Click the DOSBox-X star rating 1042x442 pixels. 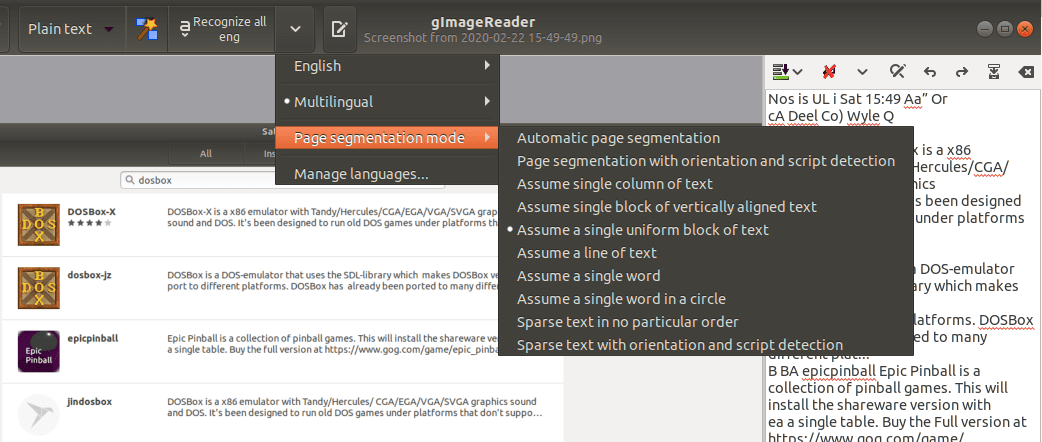(90, 223)
